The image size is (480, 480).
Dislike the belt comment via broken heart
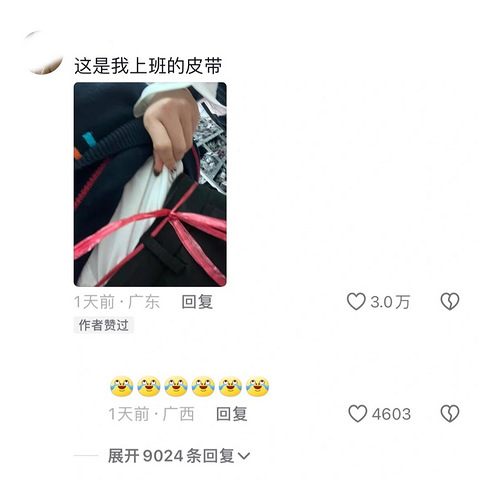[x=450, y=302]
